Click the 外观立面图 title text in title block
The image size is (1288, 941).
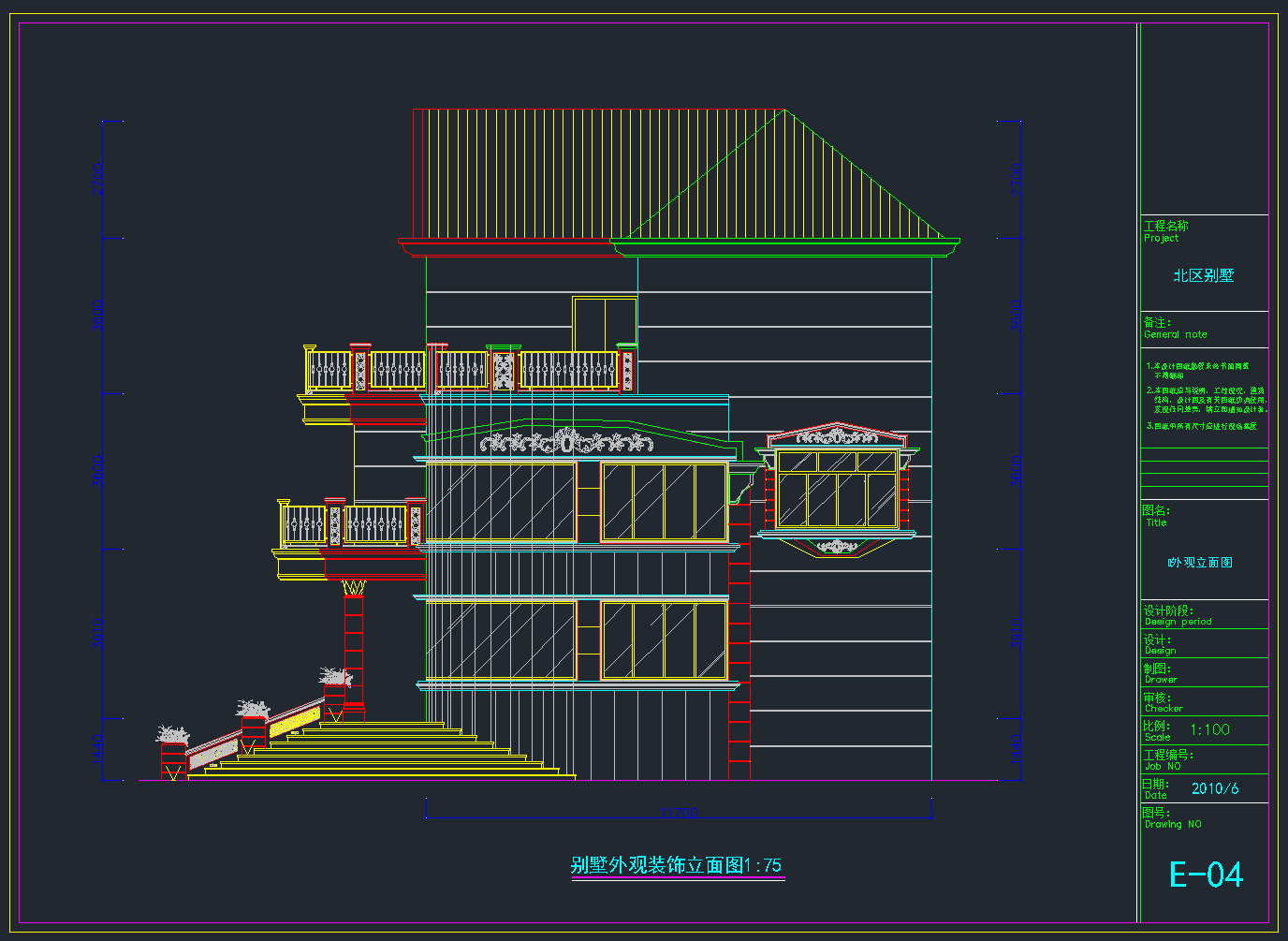point(1200,563)
